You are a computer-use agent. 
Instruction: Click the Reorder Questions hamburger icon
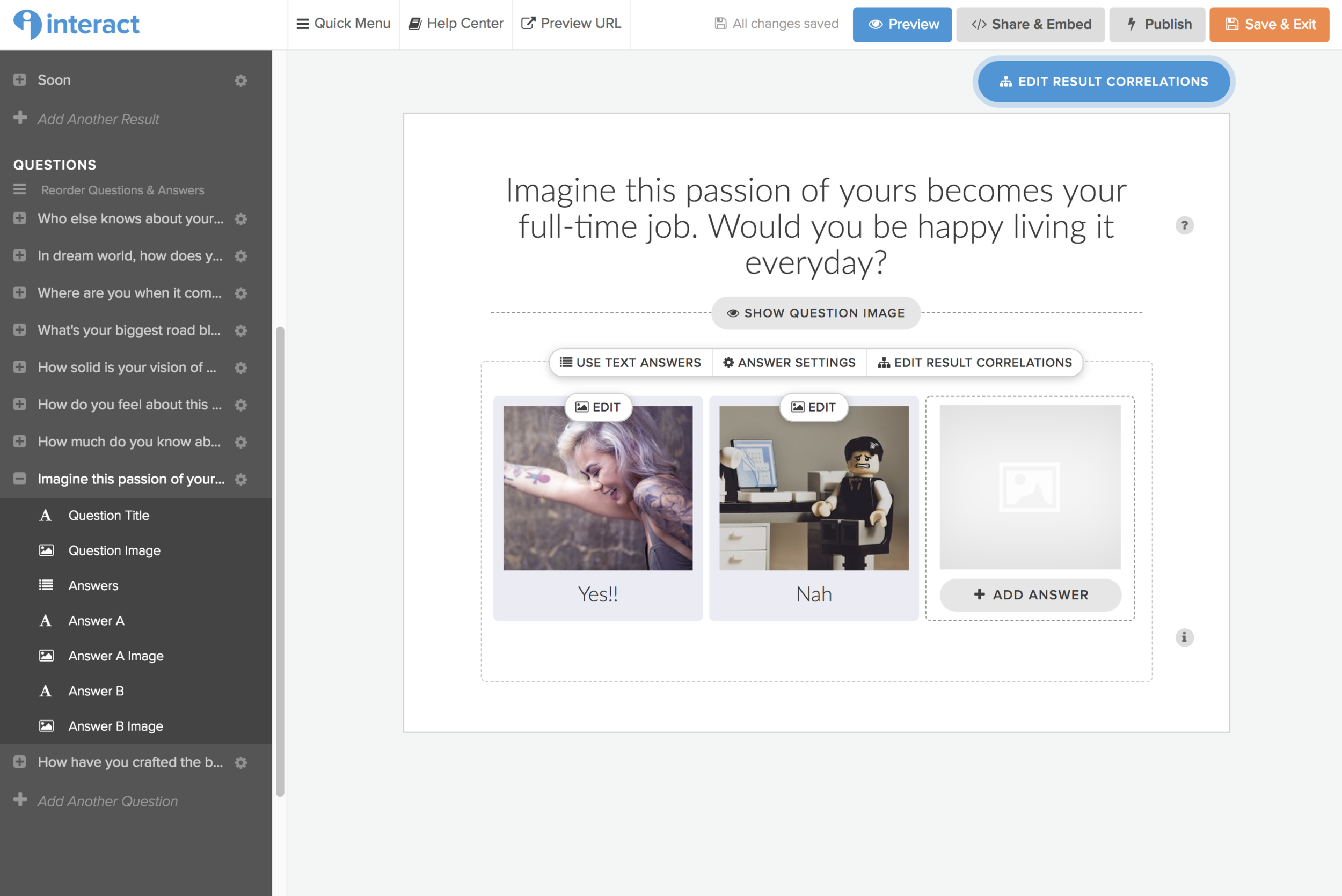click(19, 189)
